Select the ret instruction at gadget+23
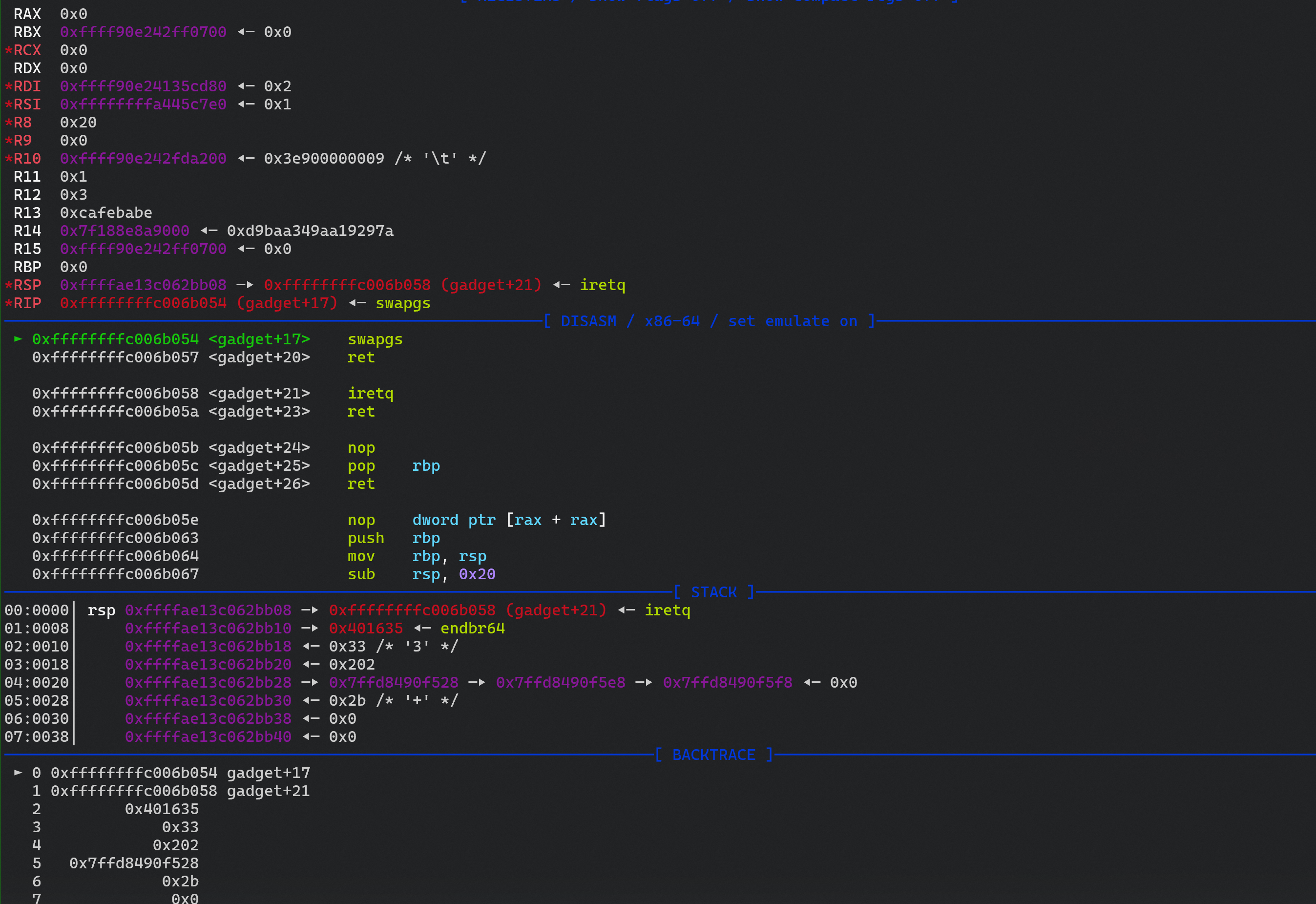 point(361,412)
